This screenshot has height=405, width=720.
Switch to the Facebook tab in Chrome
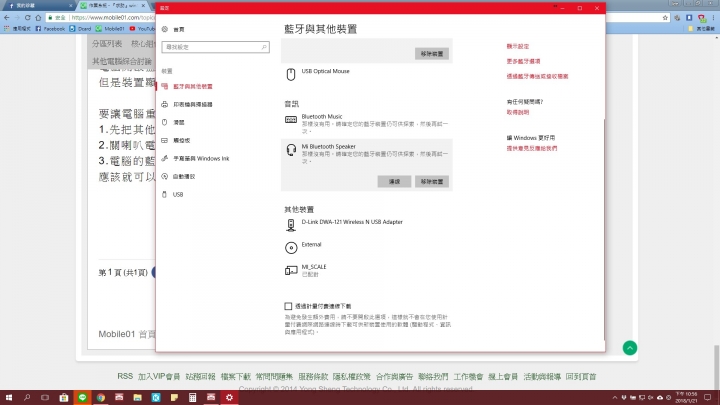click(x=38, y=6)
